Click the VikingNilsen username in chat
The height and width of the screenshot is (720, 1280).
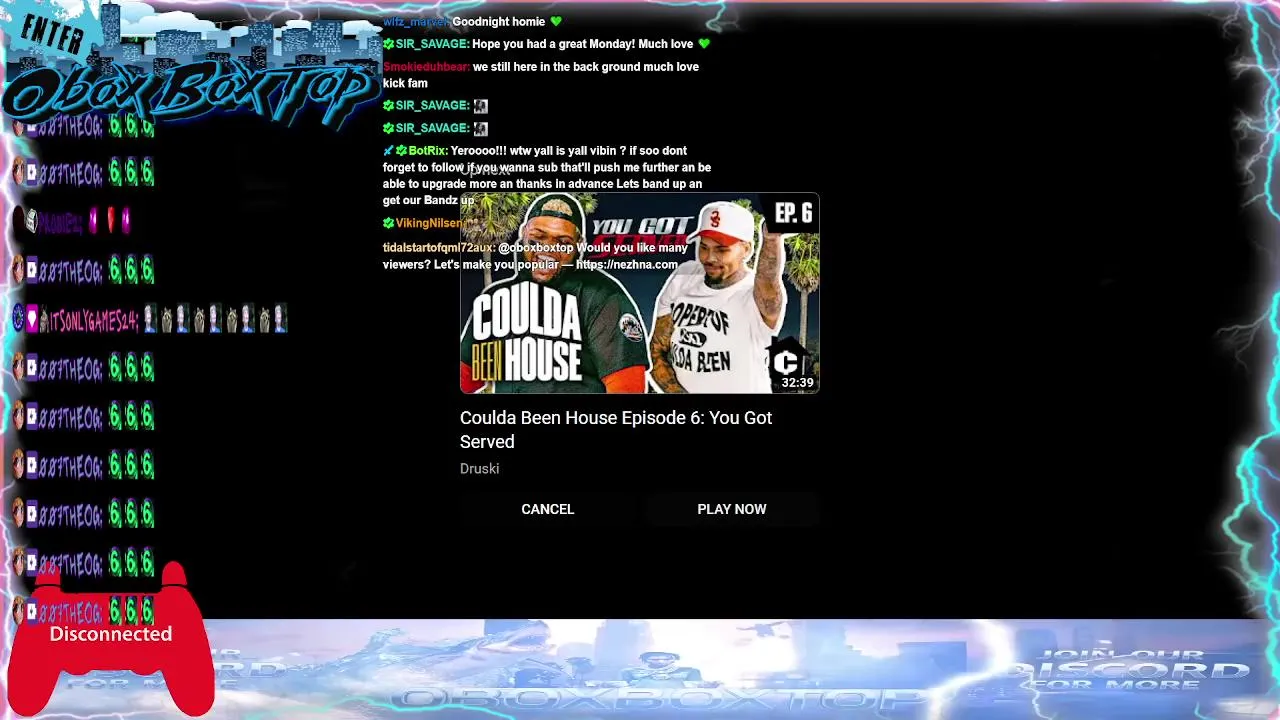tap(428, 223)
